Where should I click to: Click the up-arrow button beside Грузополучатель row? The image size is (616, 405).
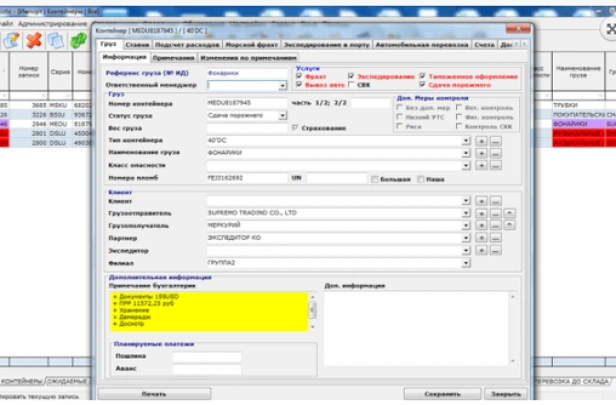(x=509, y=225)
